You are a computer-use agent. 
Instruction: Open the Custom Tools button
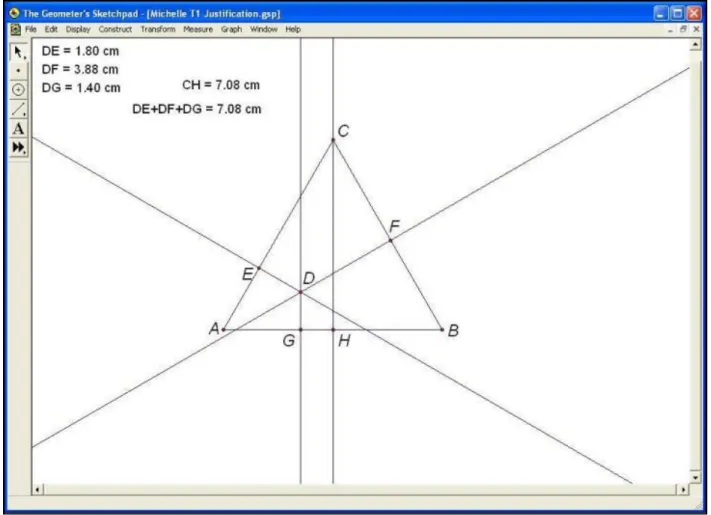[x=18, y=147]
